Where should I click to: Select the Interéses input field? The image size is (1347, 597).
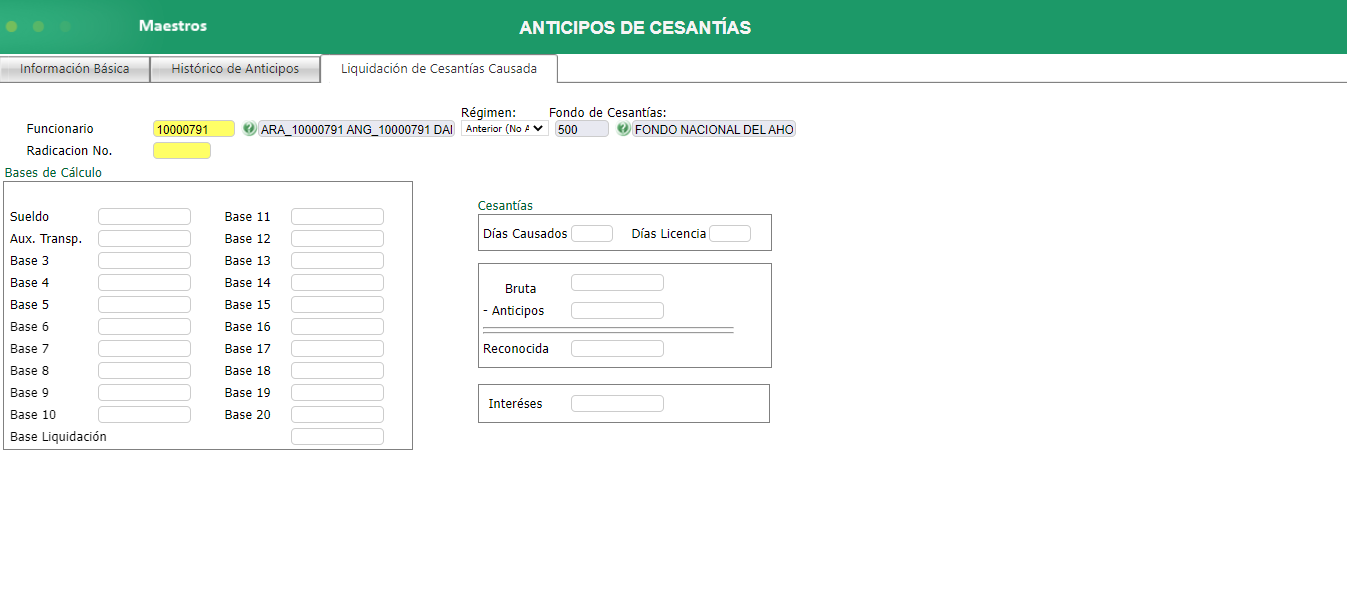616,403
